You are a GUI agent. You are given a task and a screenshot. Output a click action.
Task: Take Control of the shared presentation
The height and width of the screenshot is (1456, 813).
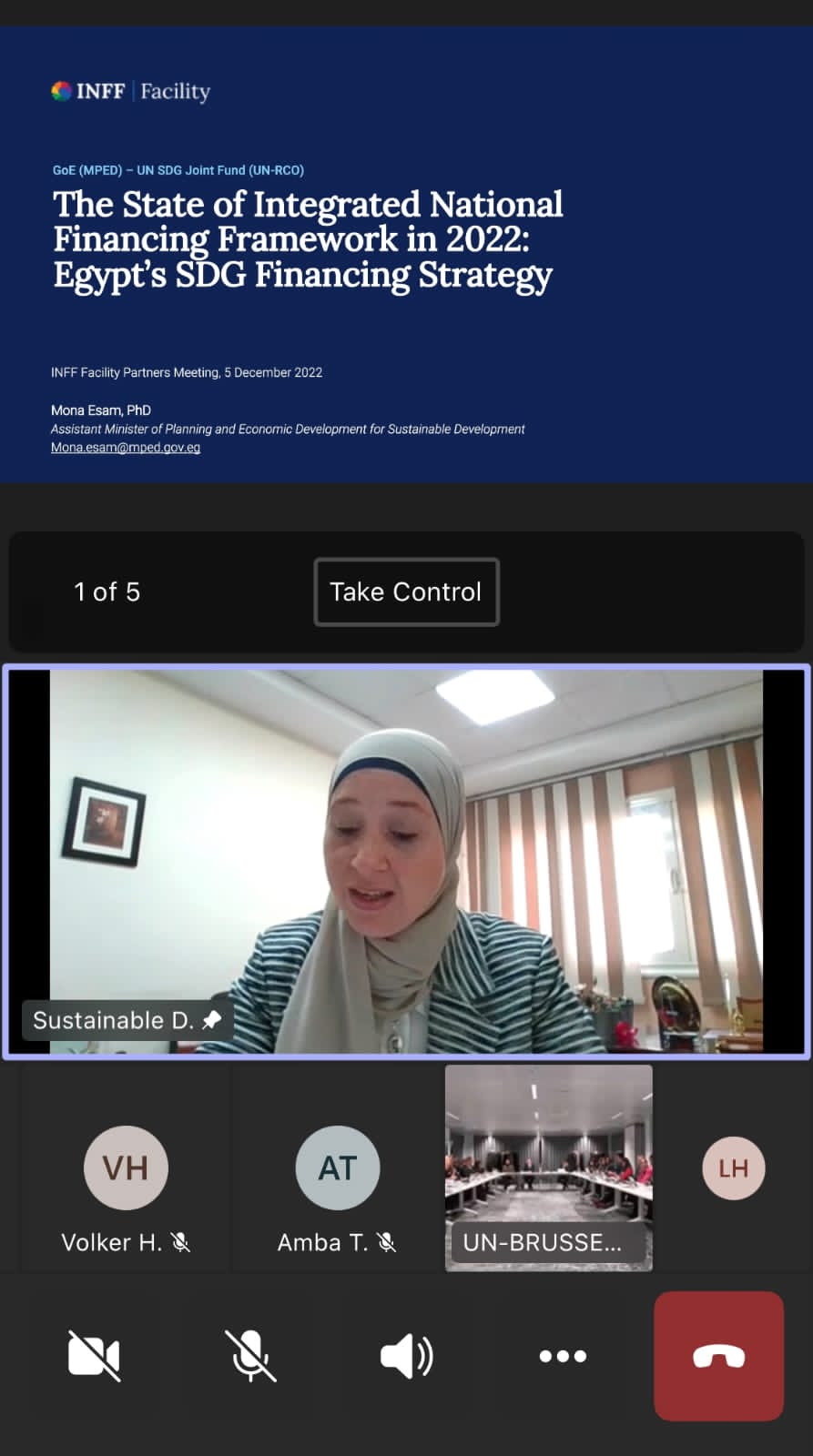point(406,591)
